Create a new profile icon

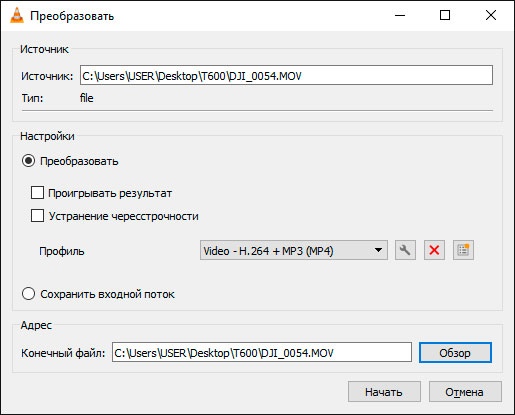click(463, 250)
